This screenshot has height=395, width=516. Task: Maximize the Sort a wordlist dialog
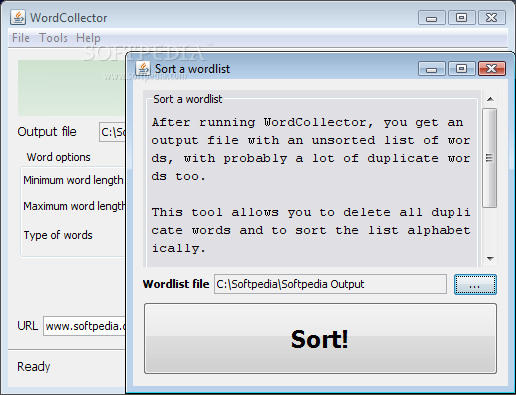point(462,69)
